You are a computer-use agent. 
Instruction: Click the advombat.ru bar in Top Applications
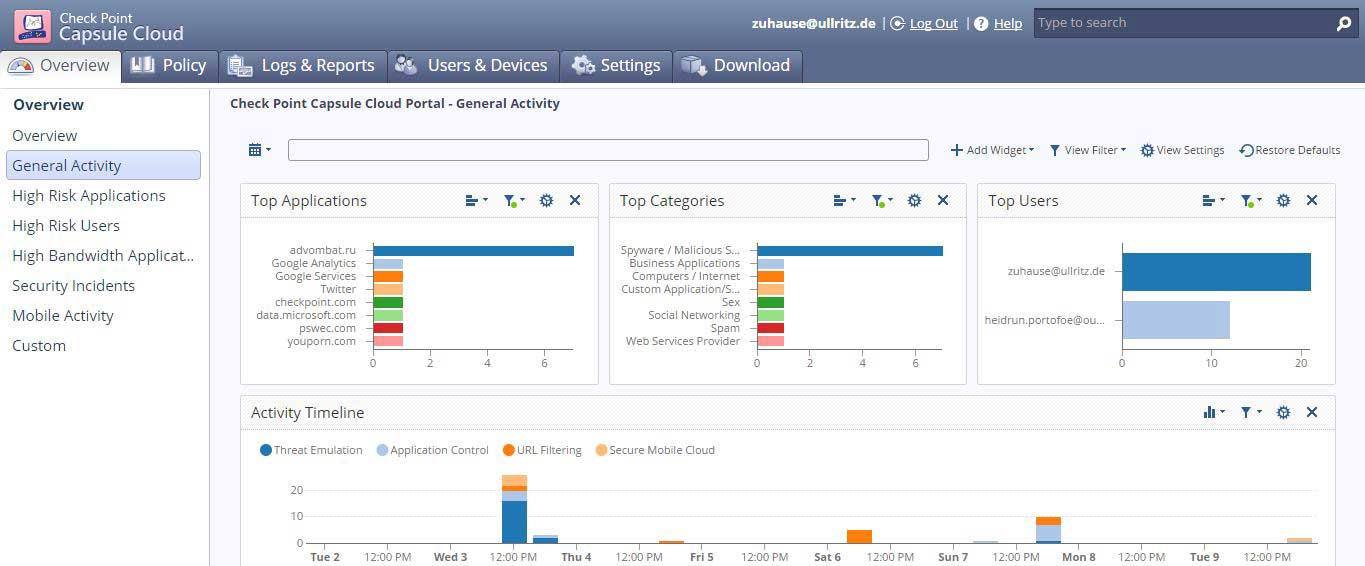click(473, 251)
